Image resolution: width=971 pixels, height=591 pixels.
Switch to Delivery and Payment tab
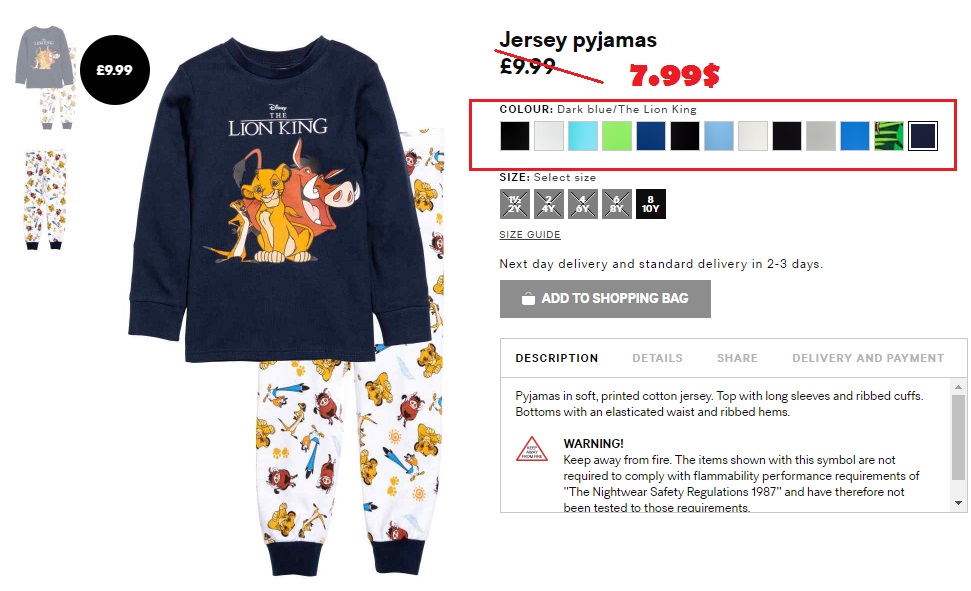pyautogui.click(x=868, y=358)
